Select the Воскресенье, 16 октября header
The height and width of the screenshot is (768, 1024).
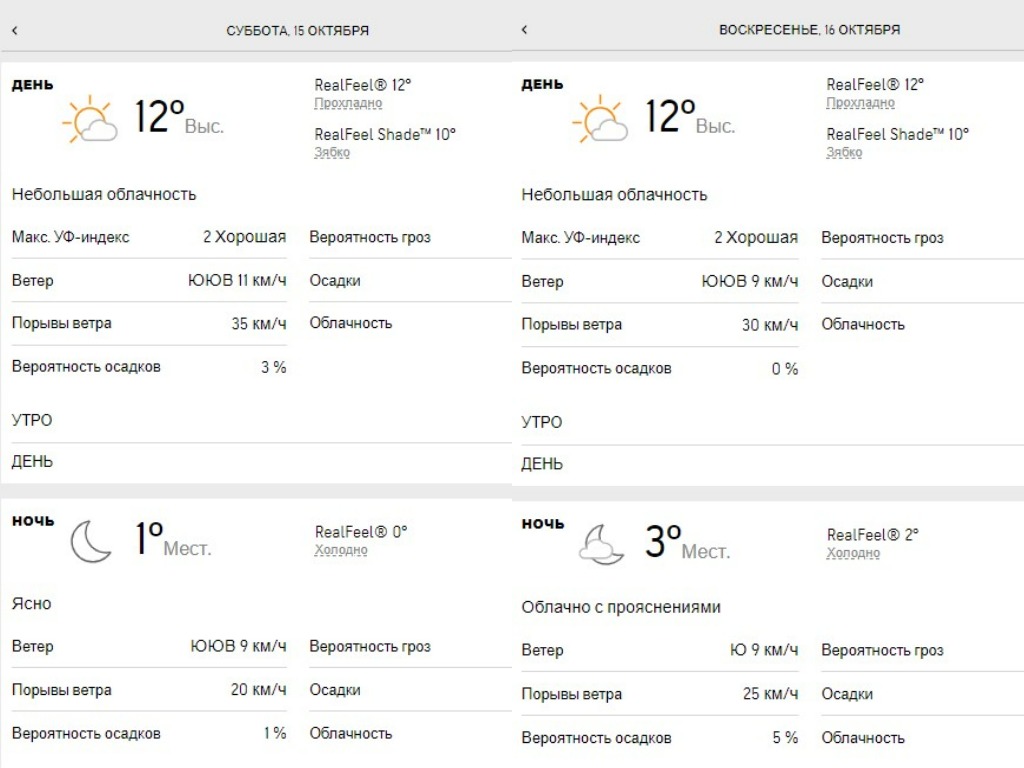[x=809, y=30]
